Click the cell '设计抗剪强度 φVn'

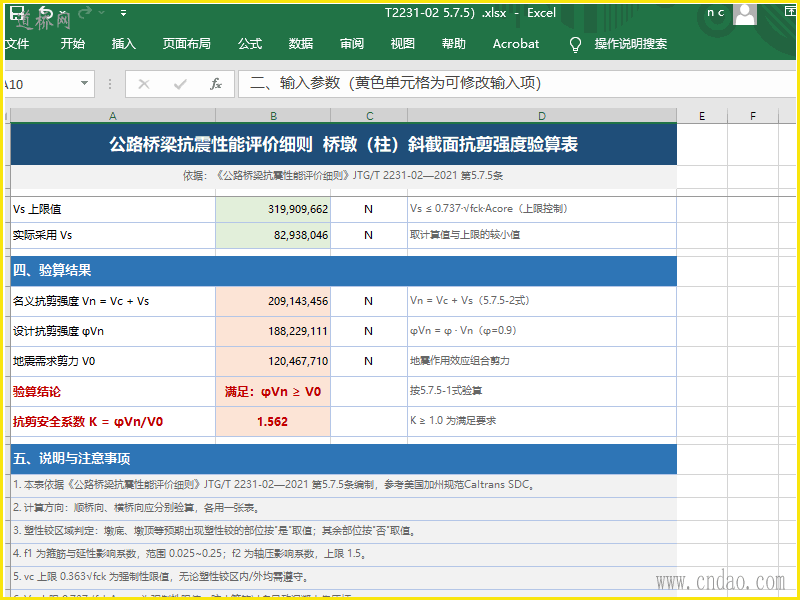pos(113,331)
